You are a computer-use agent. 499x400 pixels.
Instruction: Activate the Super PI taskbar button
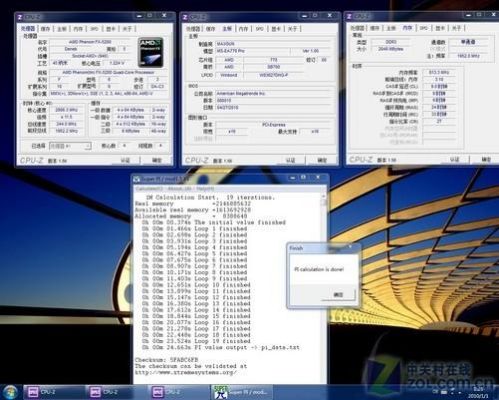(242, 392)
